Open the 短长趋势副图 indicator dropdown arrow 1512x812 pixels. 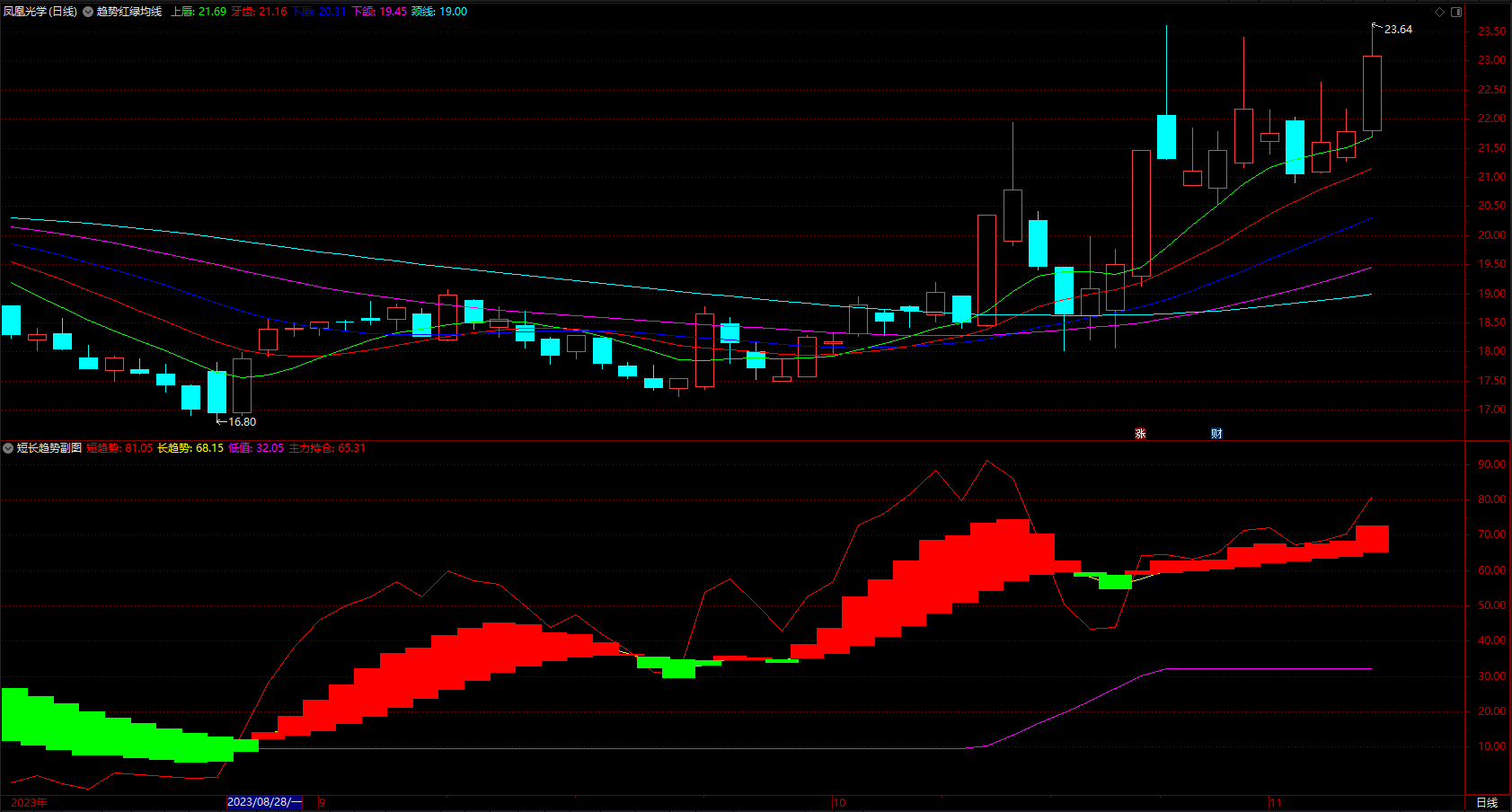[8, 447]
